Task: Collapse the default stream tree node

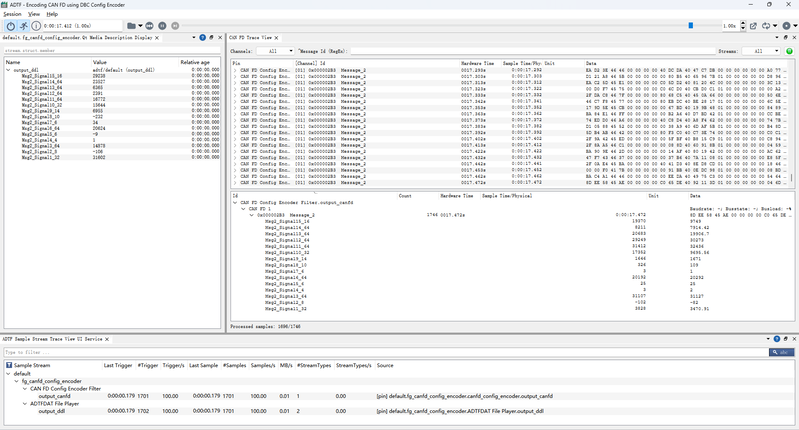Action: (8, 373)
